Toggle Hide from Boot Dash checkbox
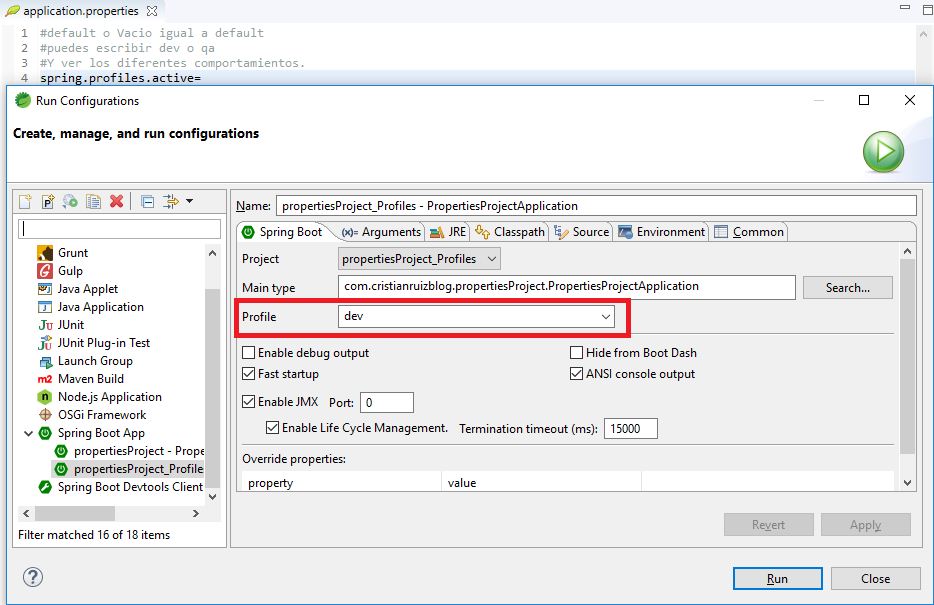Screen dimensions: 934x605 point(576,353)
